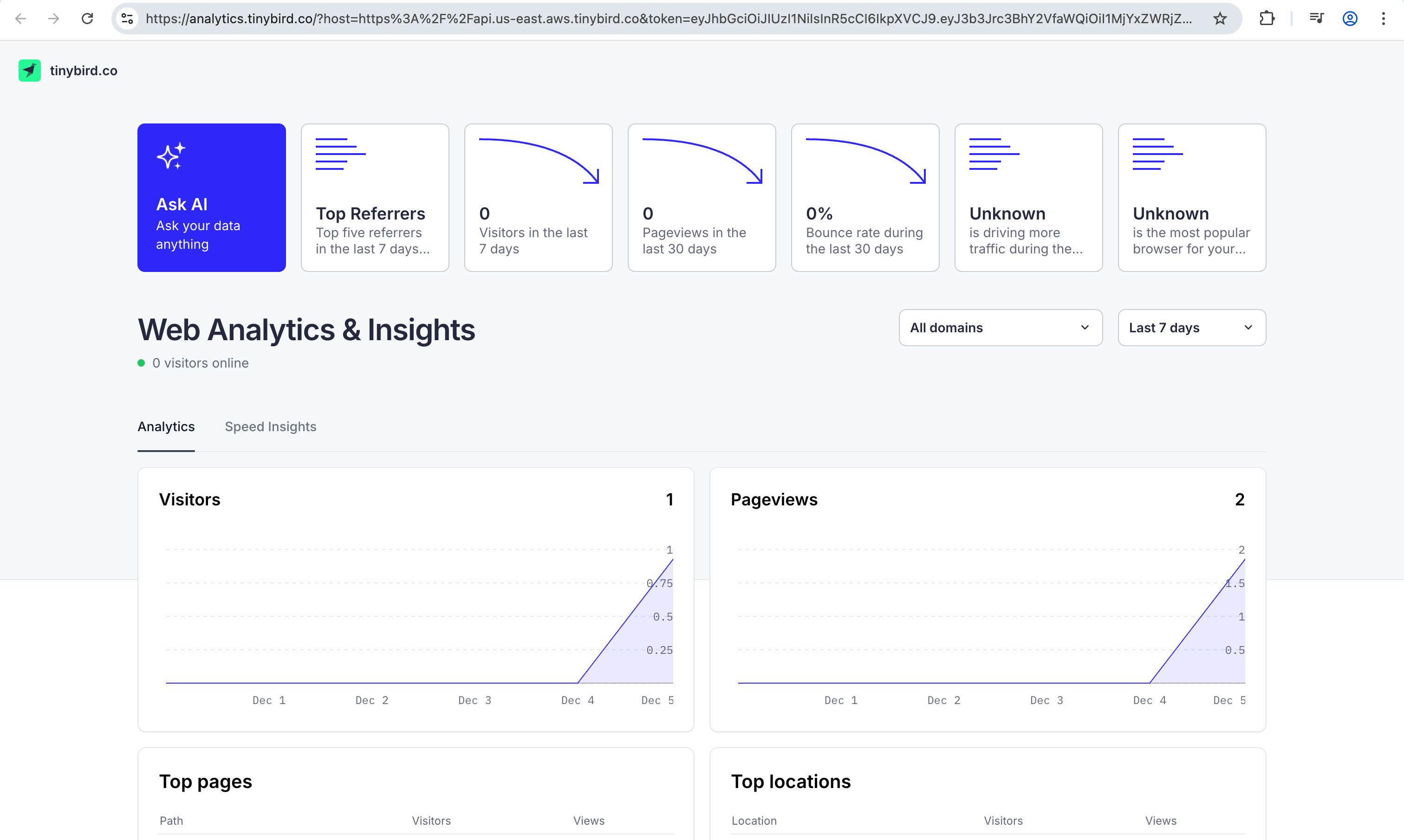
Task: Open the Last 7 days date range dropdown
Action: (1191, 328)
